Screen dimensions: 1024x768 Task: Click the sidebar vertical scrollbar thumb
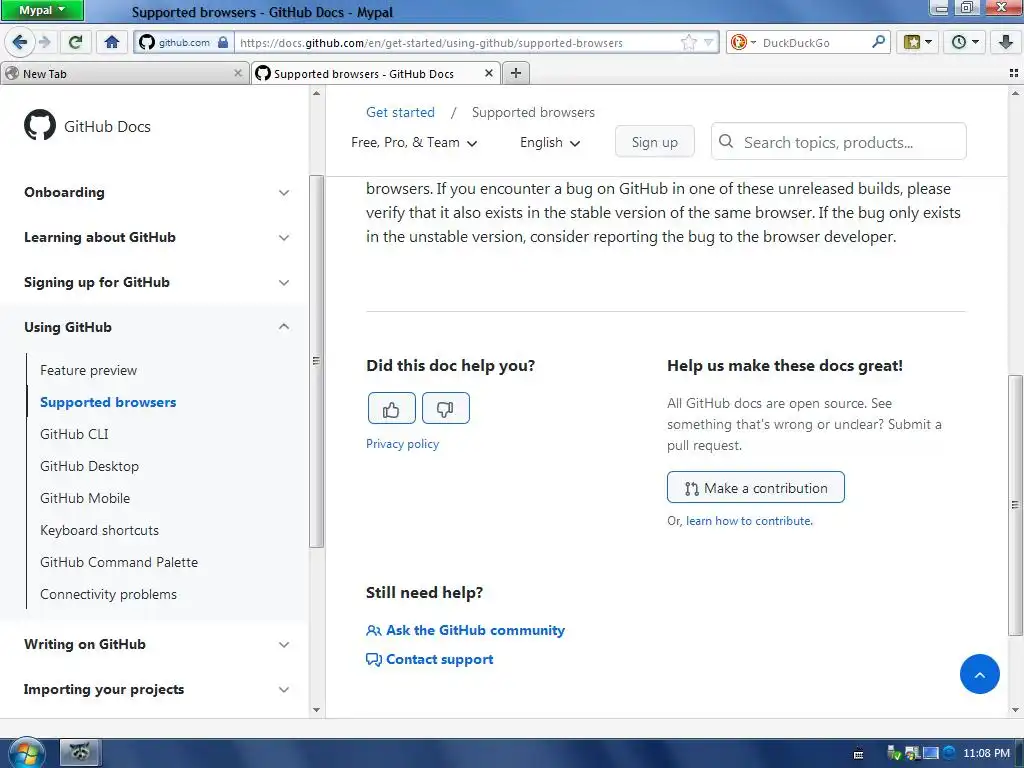[x=317, y=361]
